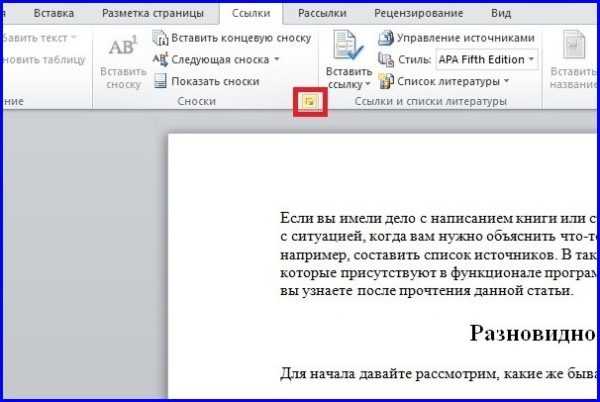Click the Следующая сноска icon

click(160, 59)
